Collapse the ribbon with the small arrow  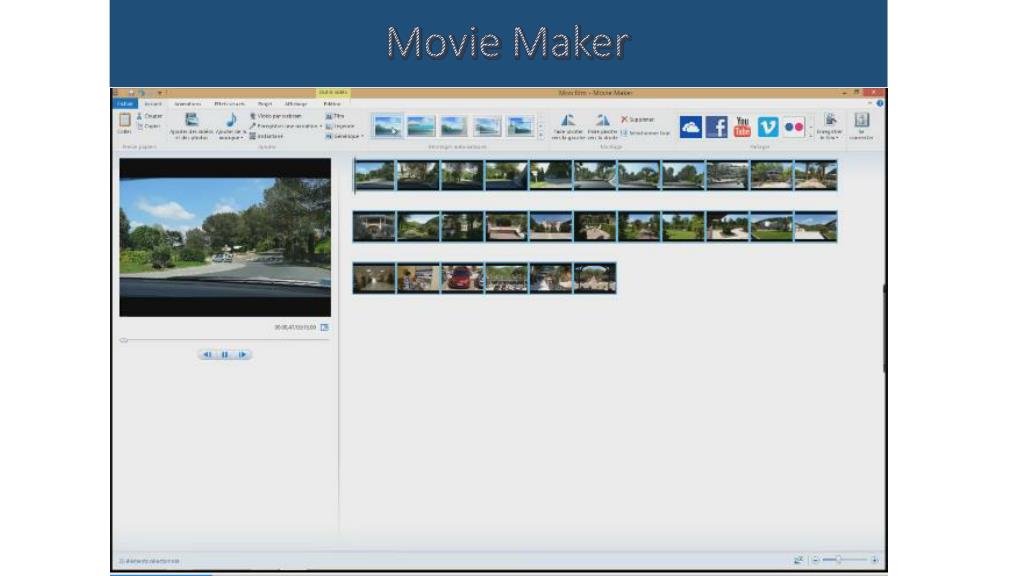869,104
